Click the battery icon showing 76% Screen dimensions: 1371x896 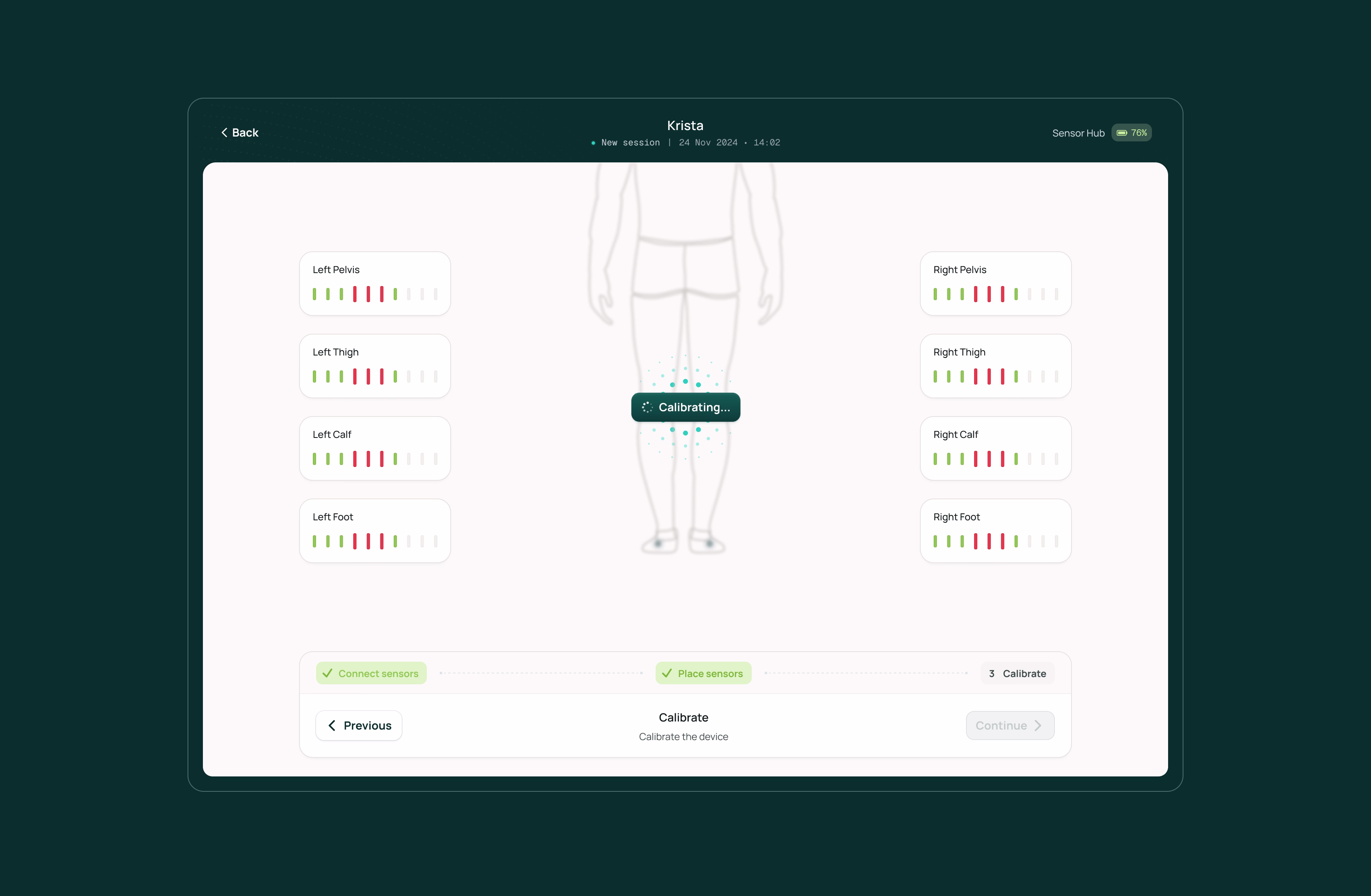pyautogui.click(x=1122, y=133)
